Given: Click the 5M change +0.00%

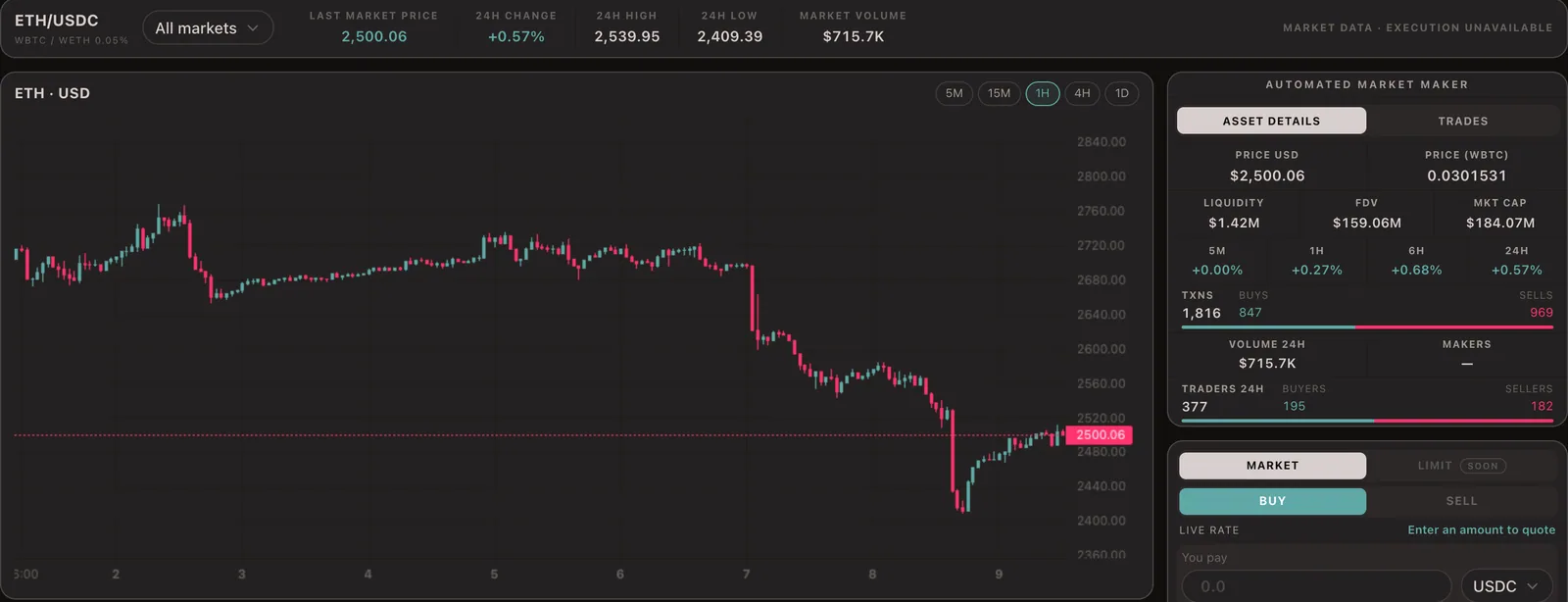Looking at the screenshot, I should coord(1217,270).
